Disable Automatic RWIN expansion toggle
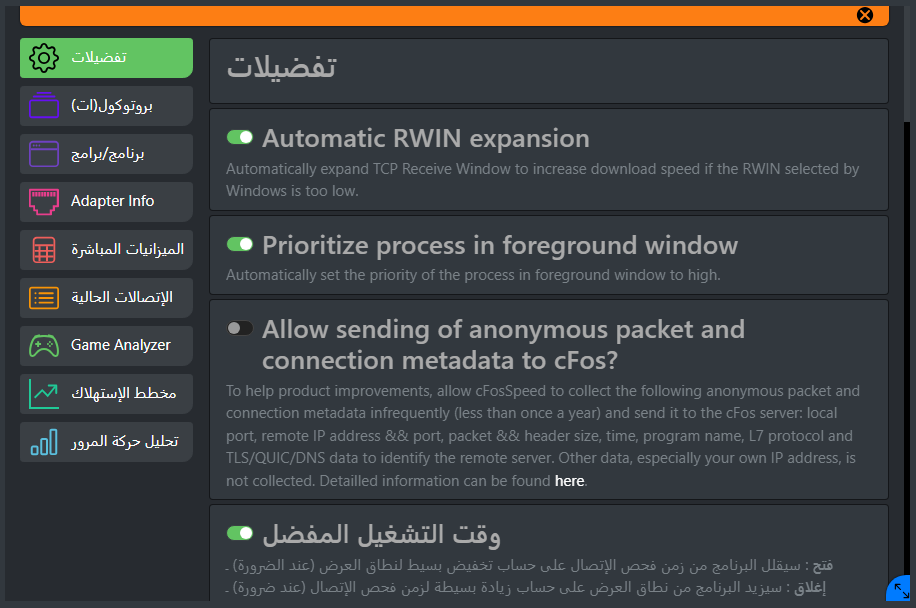916x608 pixels. coord(240,137)
